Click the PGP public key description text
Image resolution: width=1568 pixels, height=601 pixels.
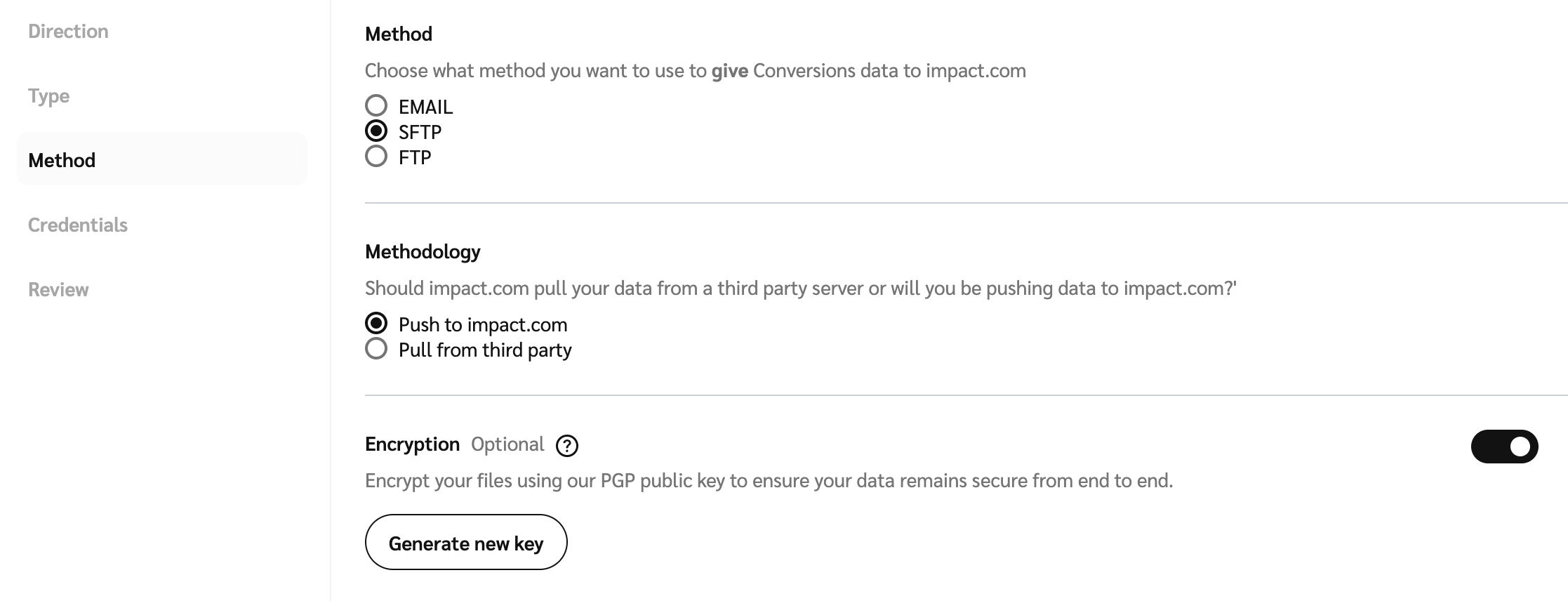pyautogui.click(x=769, y=481)
